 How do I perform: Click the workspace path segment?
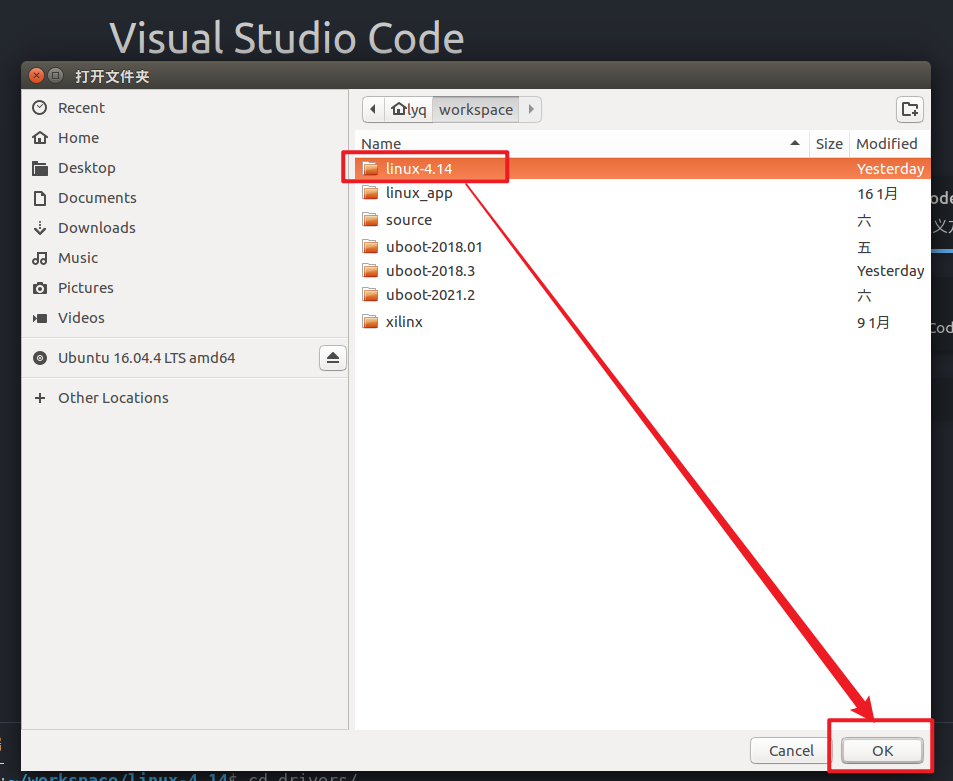(476, 109)
